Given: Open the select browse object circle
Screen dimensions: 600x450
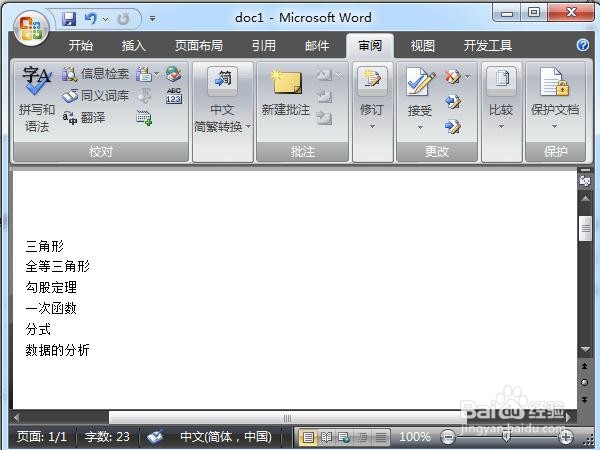Looking at the screenshot, I should coord(584,382).
